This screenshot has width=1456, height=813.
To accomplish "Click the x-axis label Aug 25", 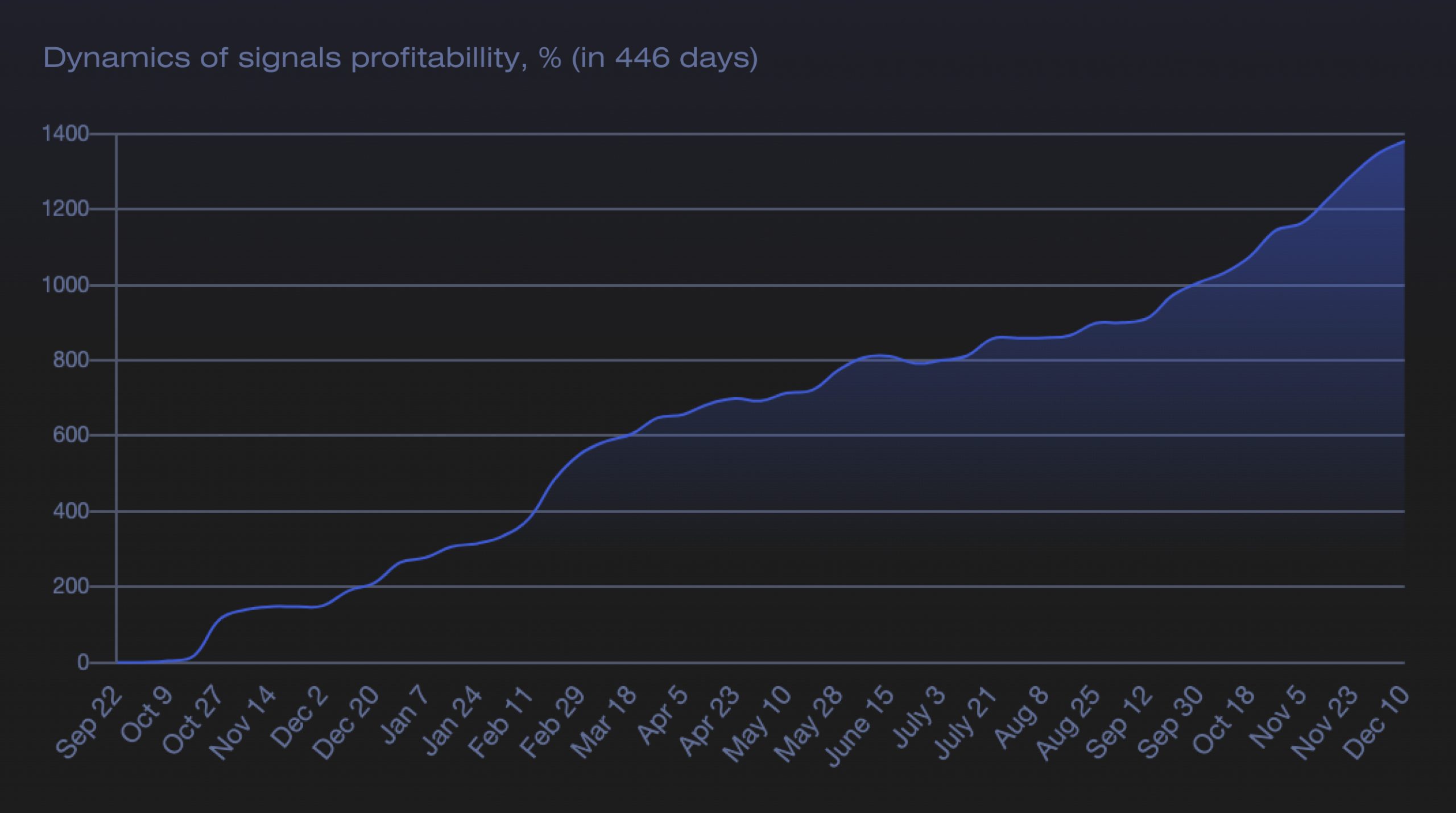I will point(1068,723).
